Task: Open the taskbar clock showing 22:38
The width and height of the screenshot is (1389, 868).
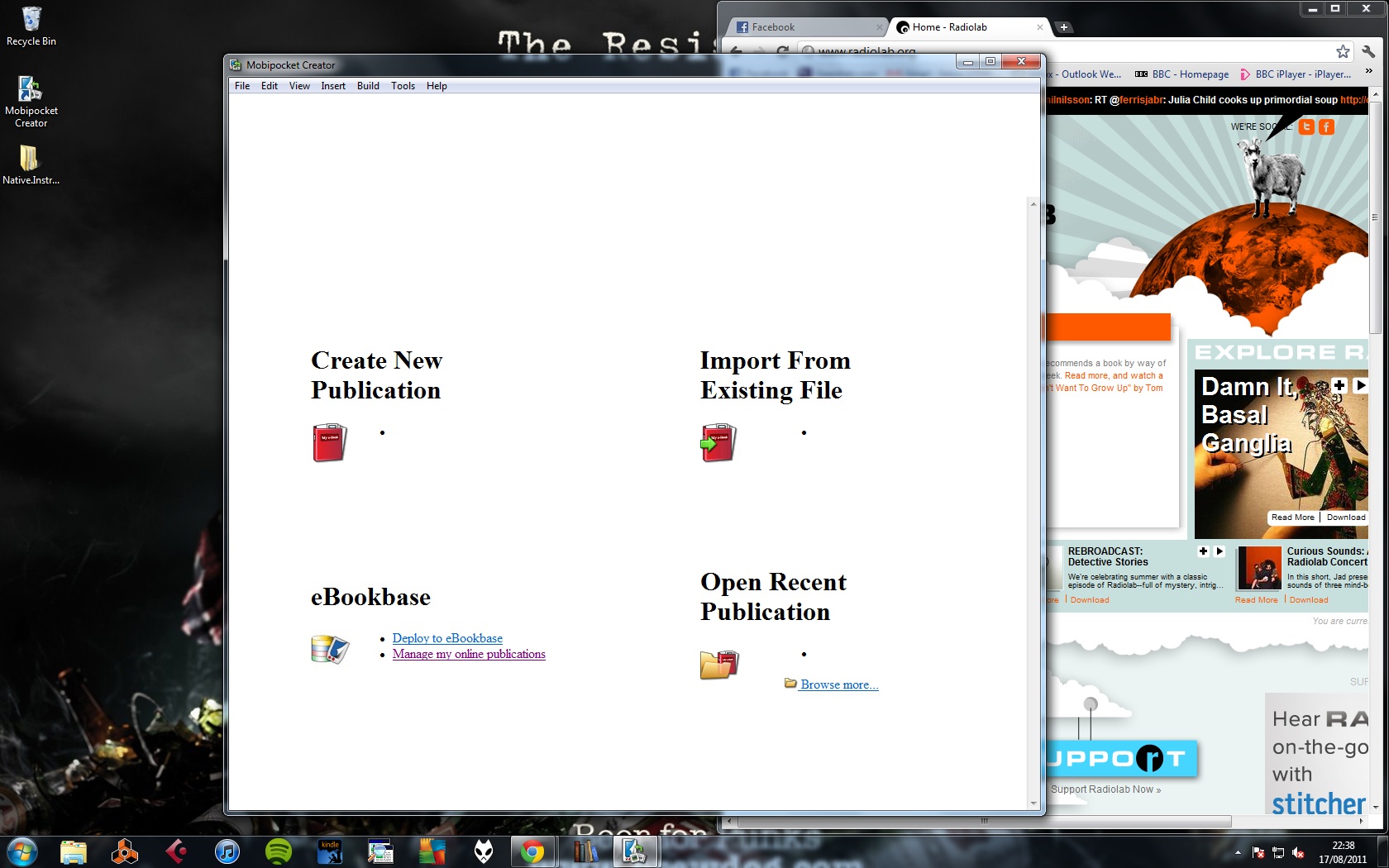Action: 1343,852
